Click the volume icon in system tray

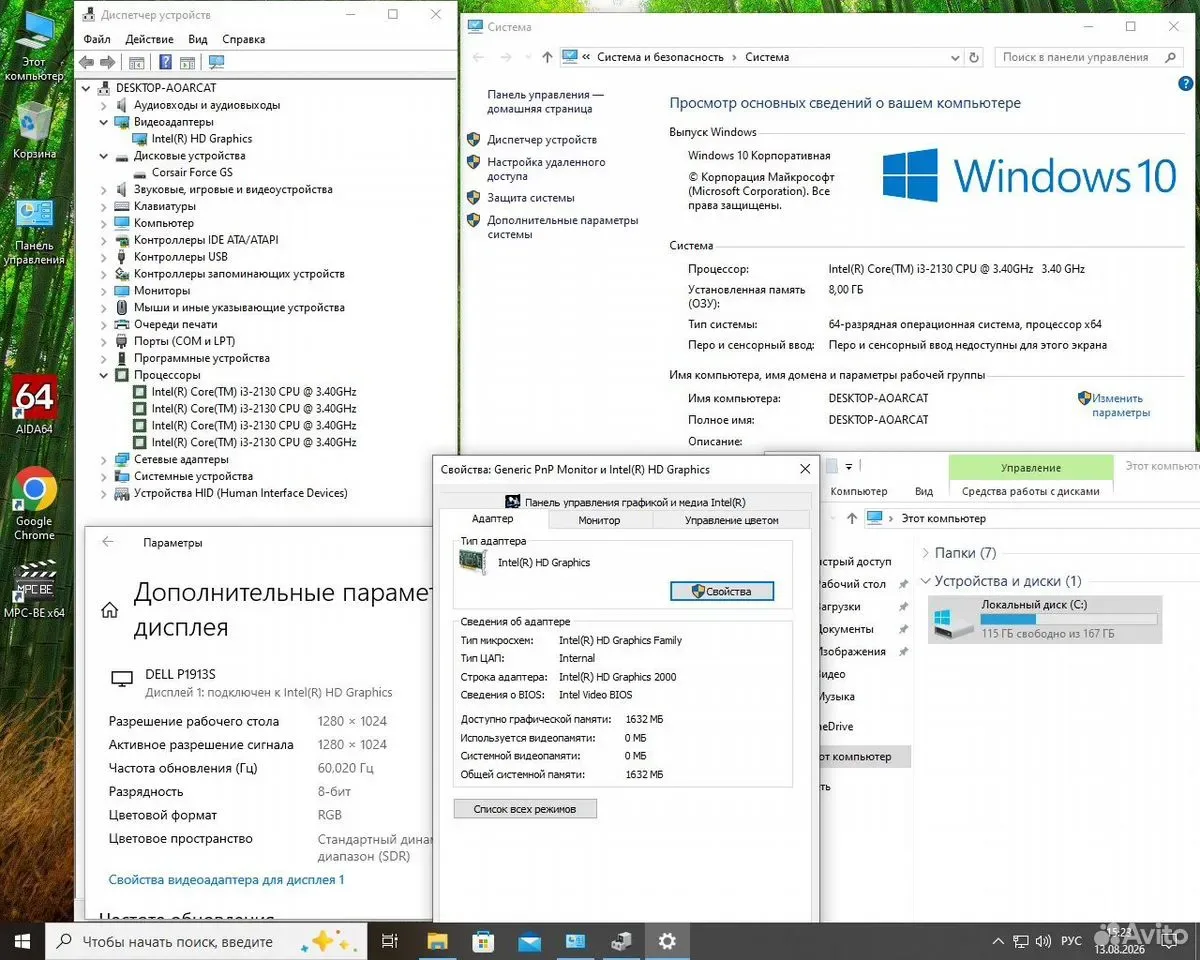[x=1045, y=942]
